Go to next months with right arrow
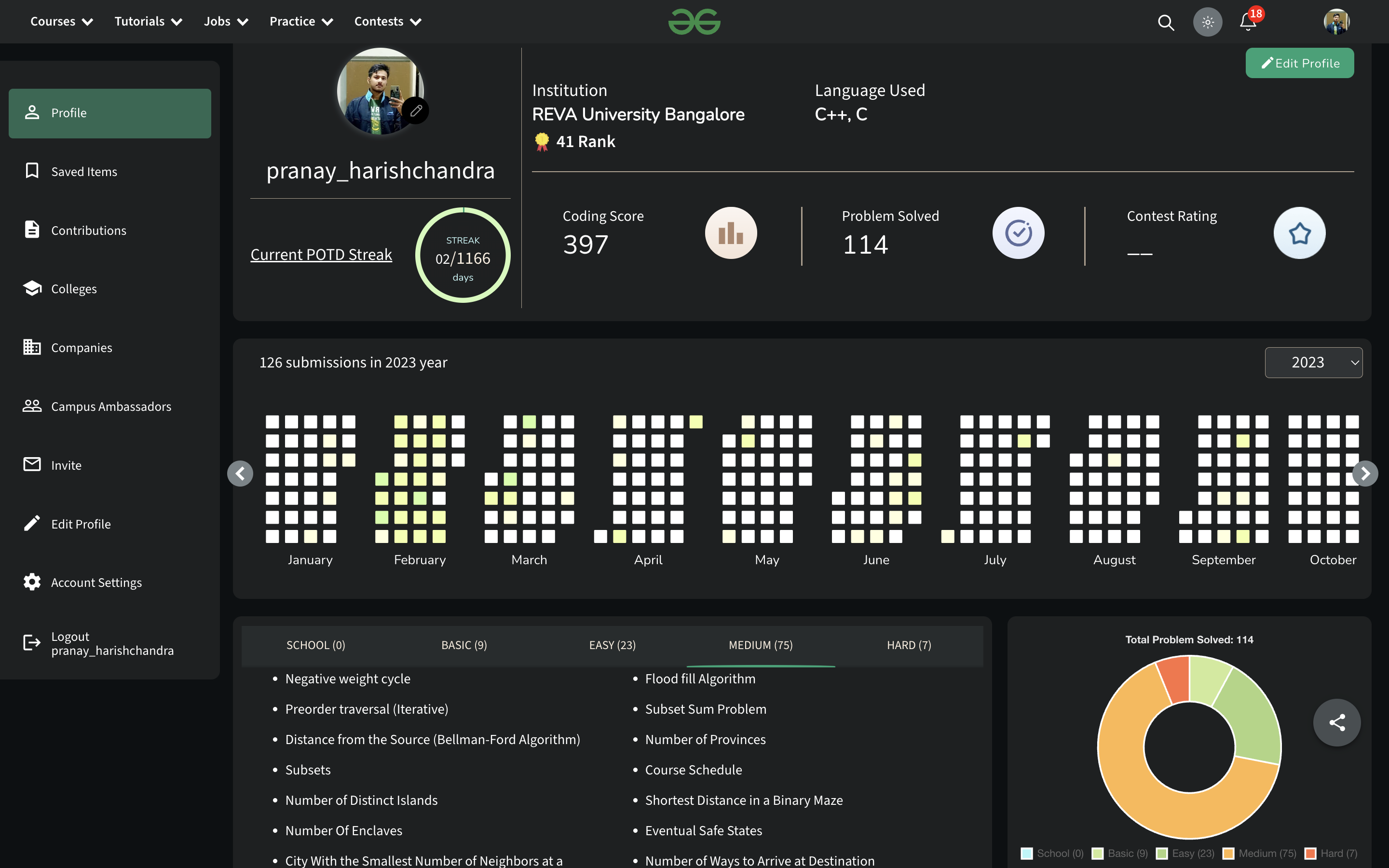This screenshot has height=868, width=1389. [x=1365, y=474]
